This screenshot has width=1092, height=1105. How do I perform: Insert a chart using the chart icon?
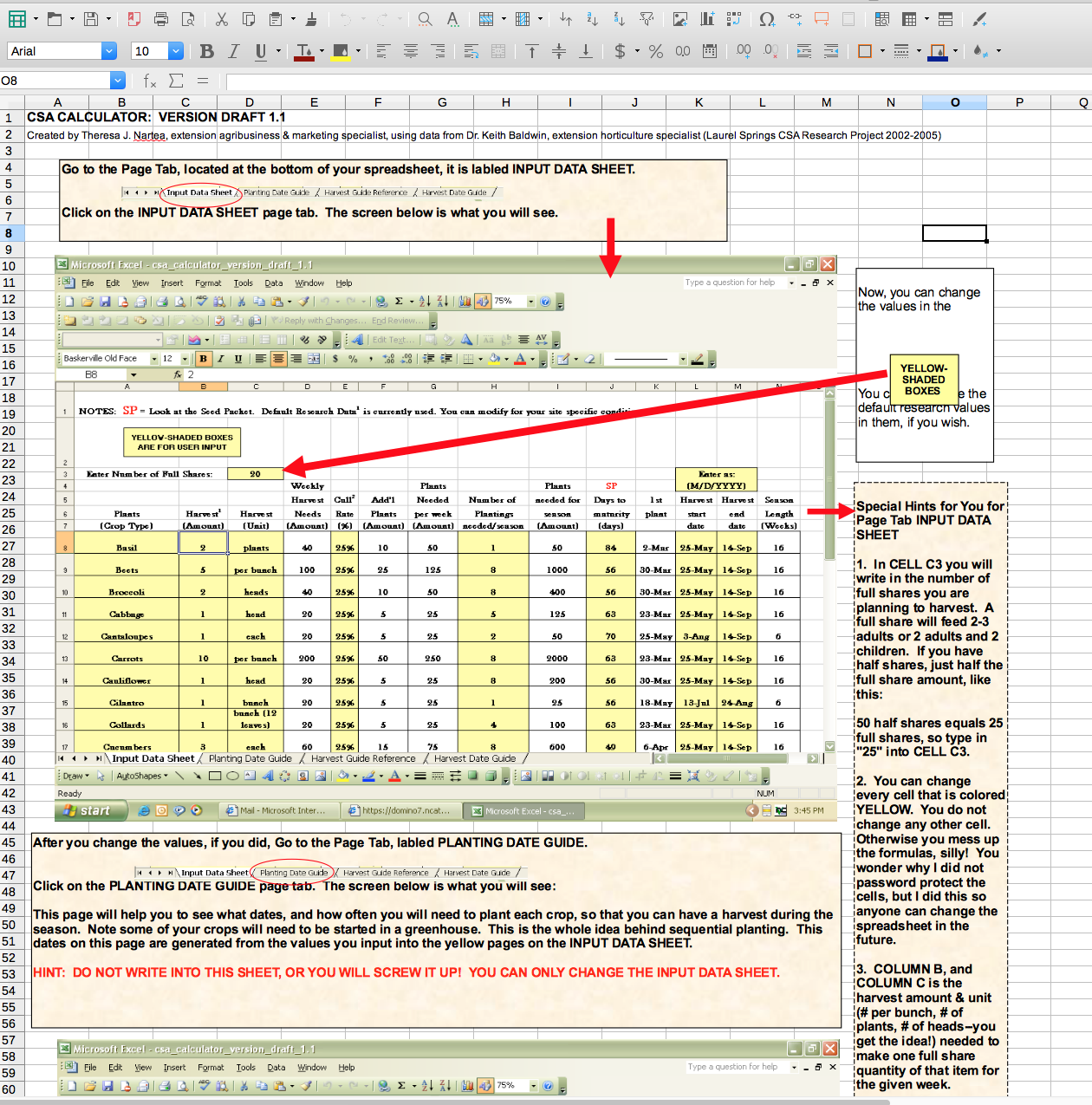pos(707,19)
